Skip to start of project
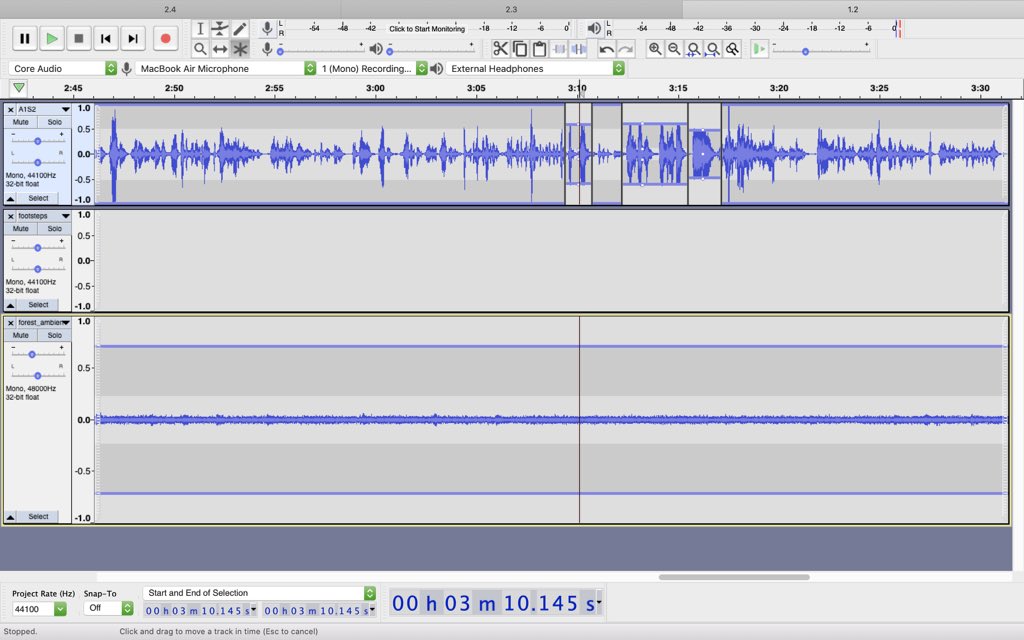The height and width of the screenshot is (640, 1024). 105,39
